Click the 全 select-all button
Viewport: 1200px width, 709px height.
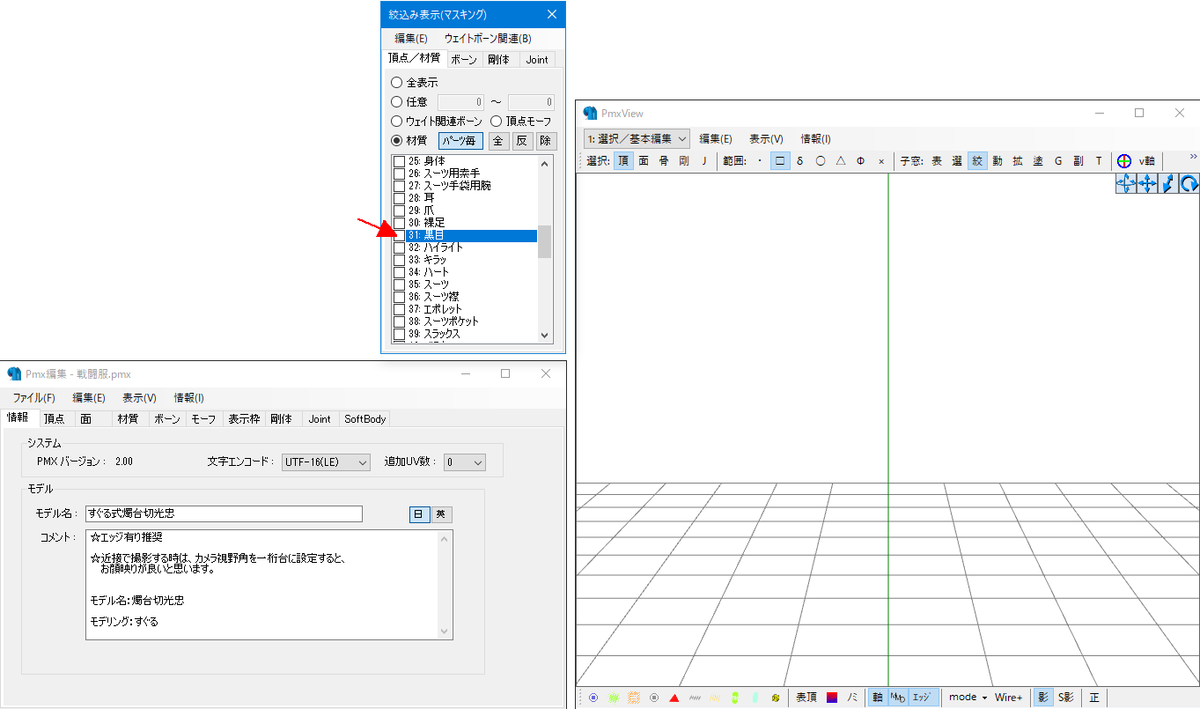(499, 141)
